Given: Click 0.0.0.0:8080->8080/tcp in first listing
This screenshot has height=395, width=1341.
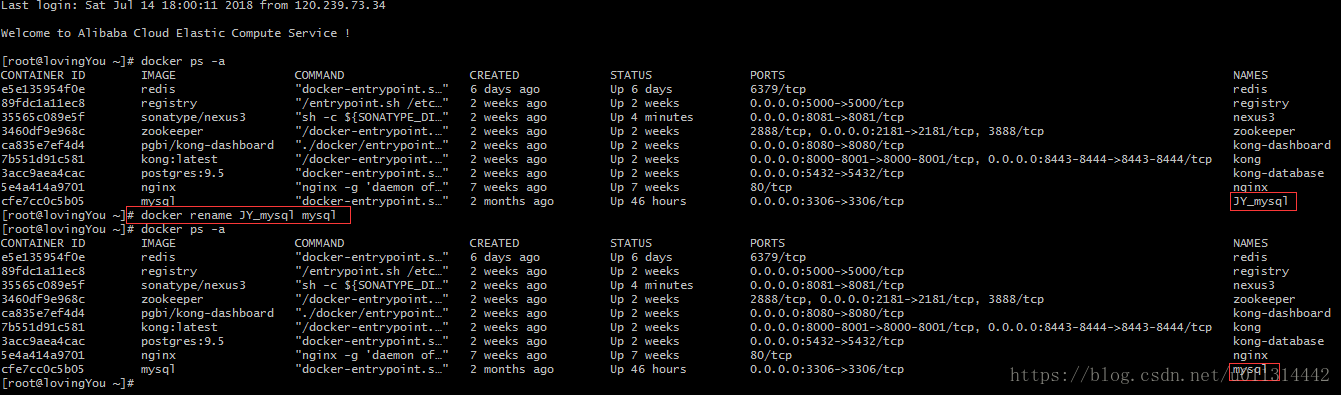Looking at the screenshot, I should [x=827, y=146].
